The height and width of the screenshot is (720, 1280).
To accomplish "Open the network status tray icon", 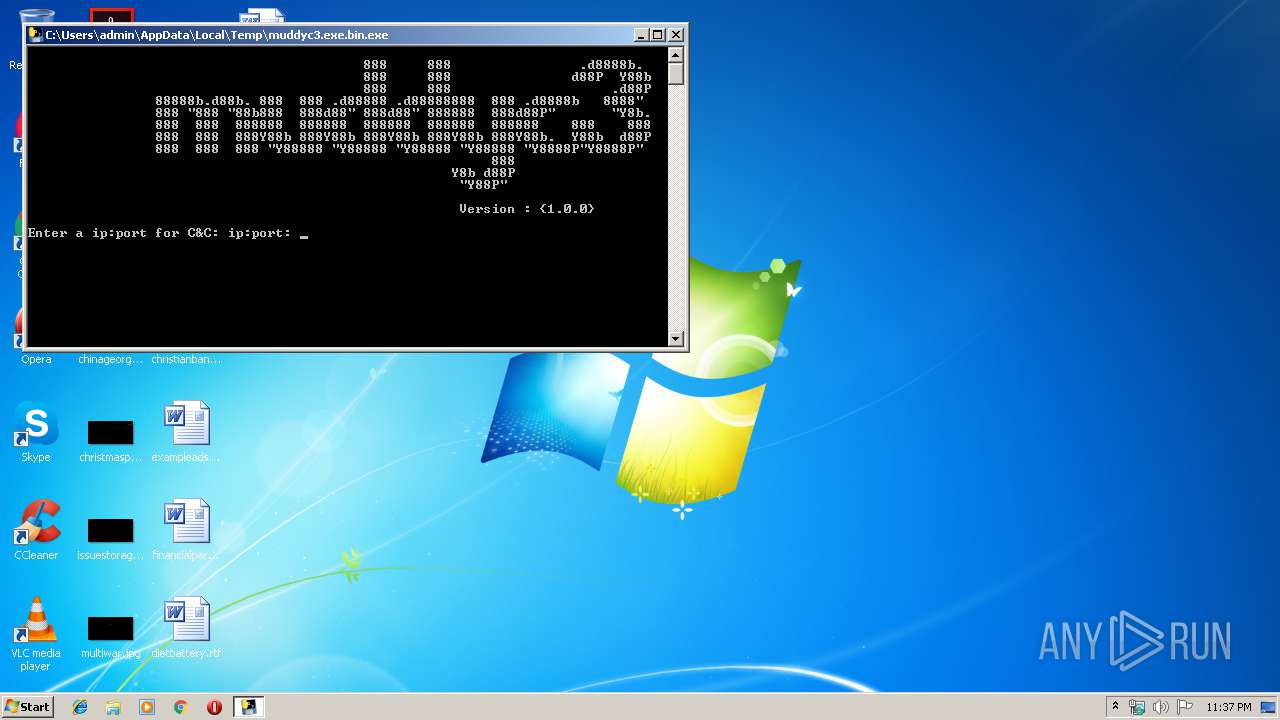I will pos(1137,707).
